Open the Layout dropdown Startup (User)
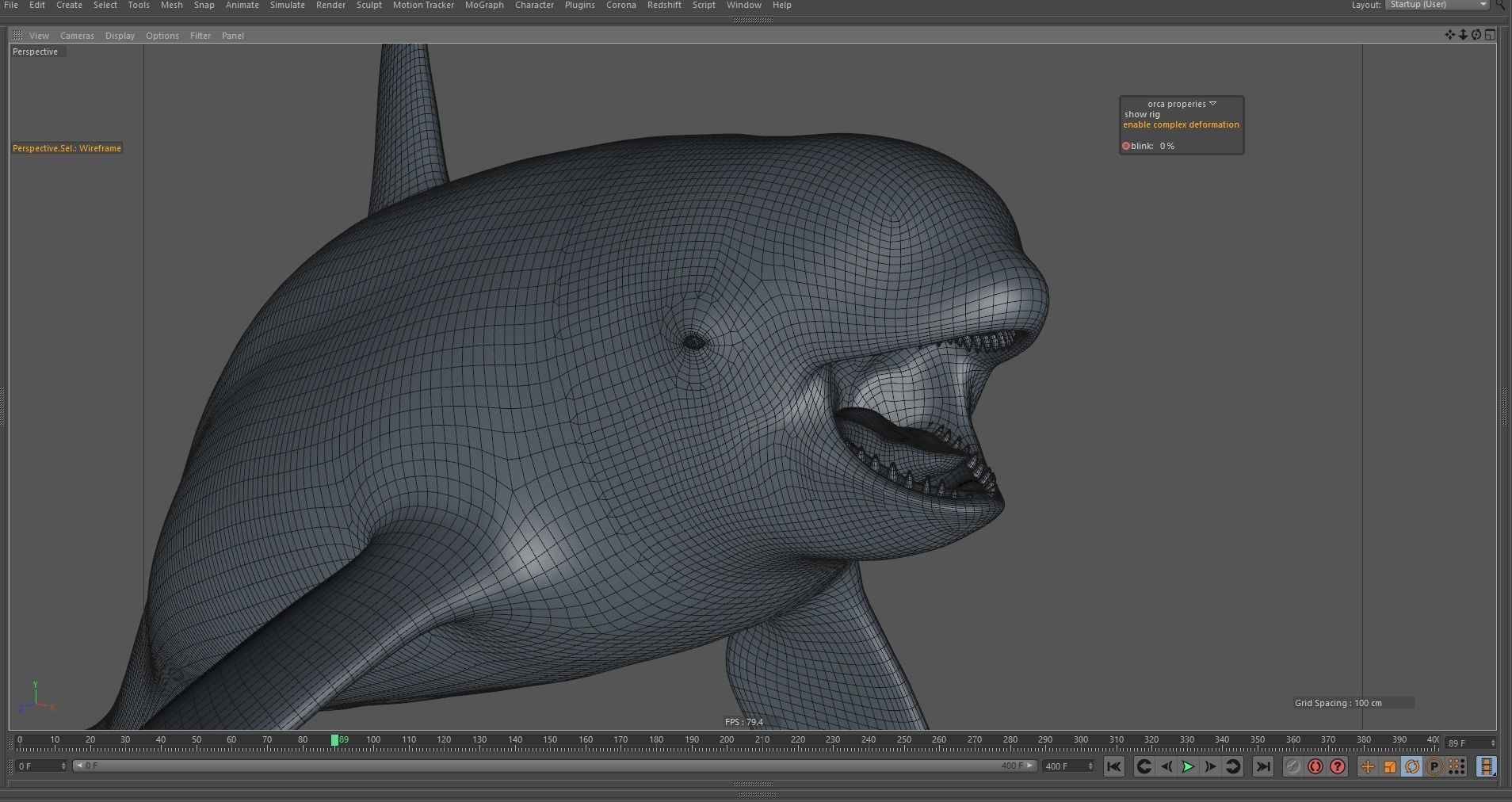 (1438, 5)
